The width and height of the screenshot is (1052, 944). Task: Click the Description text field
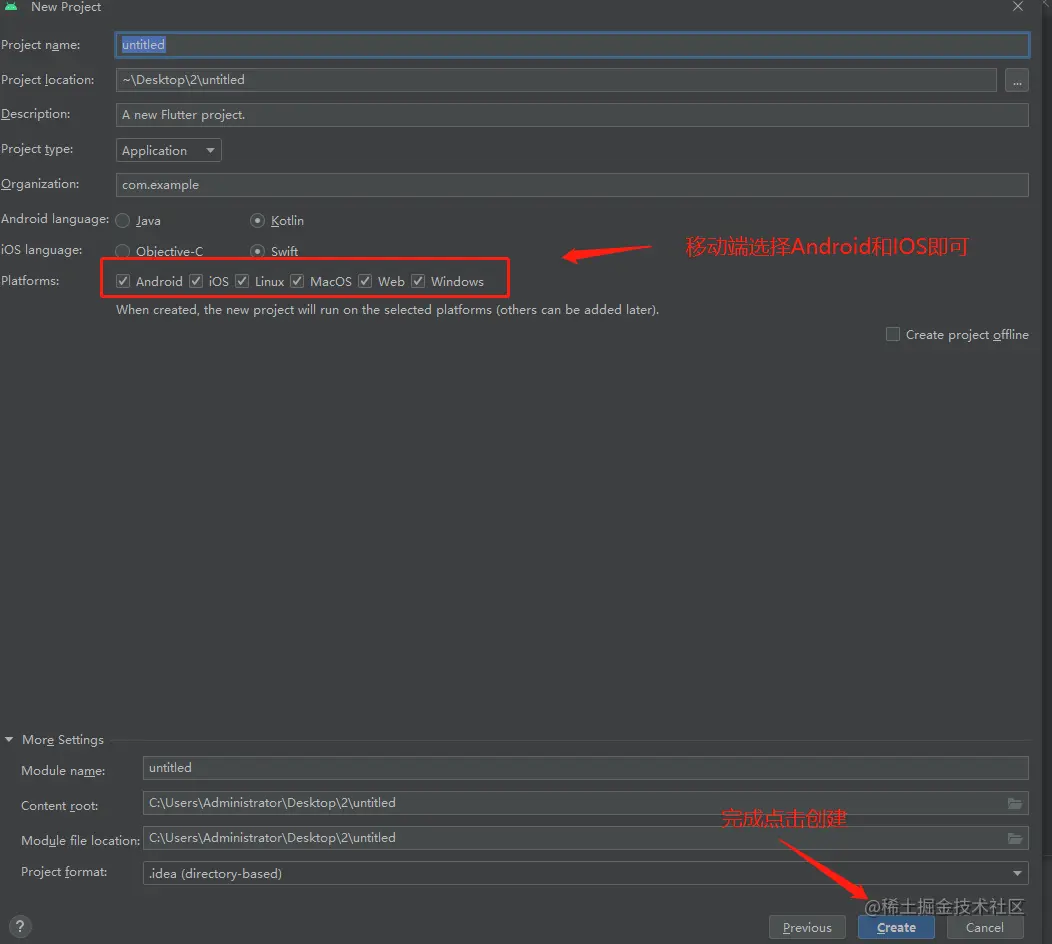point(572,115)
